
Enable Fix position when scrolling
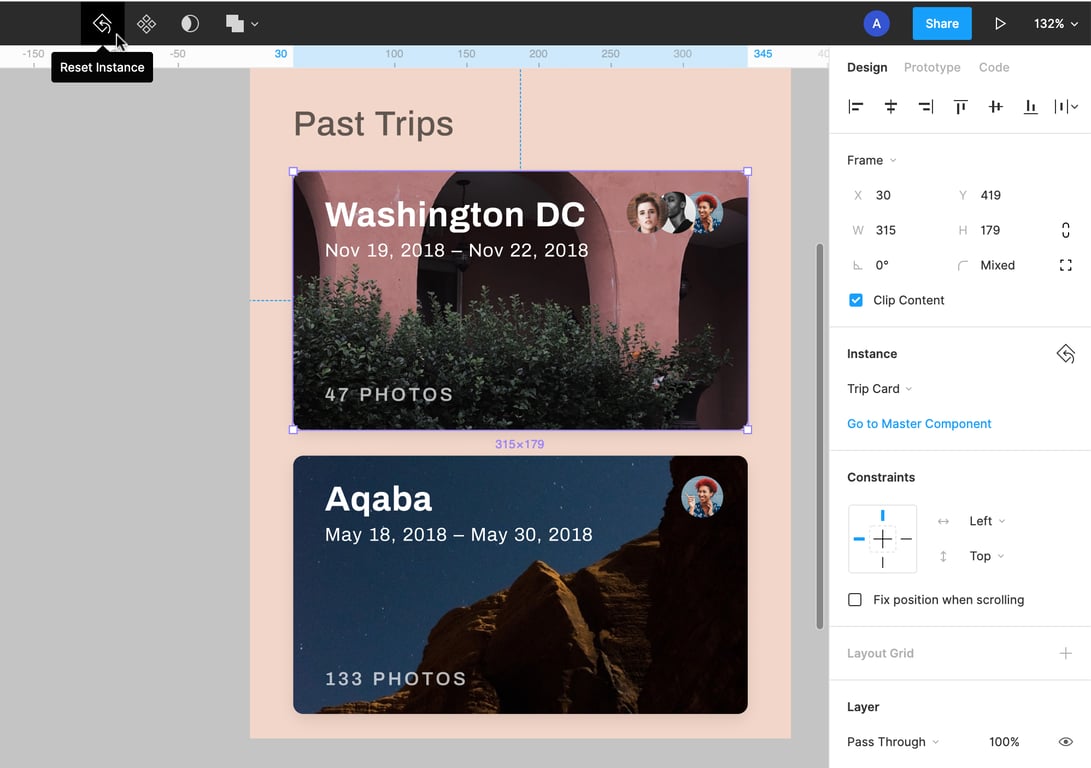pos(855,600)
